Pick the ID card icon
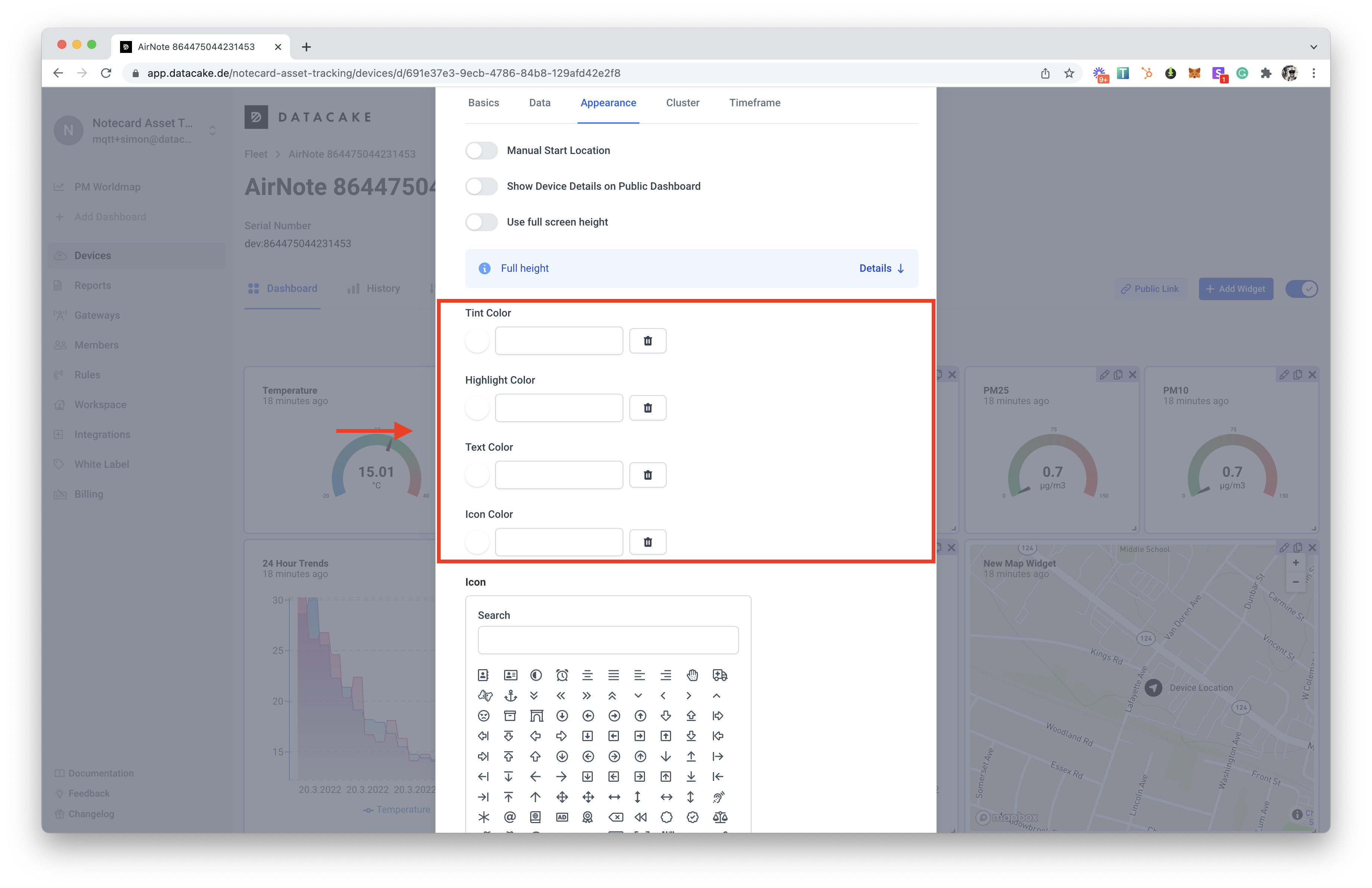Viewport: 1372px width, 888px height. click(510, 675)
